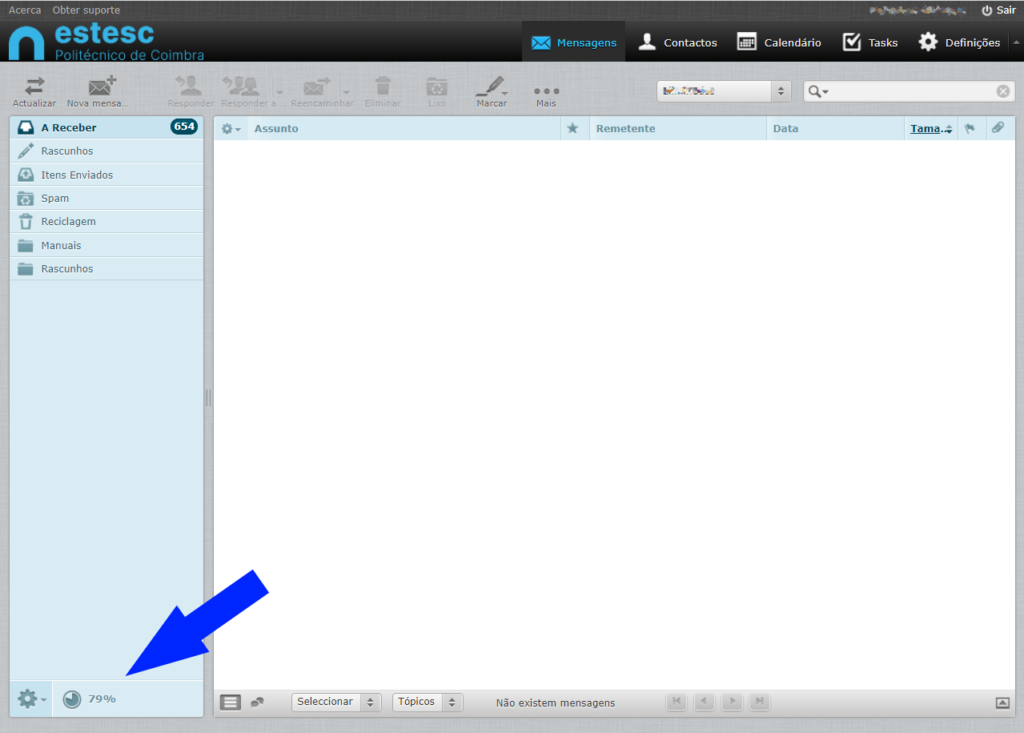Click the attachment paperclip column header
1024x733 pixels.
[998, 128]
